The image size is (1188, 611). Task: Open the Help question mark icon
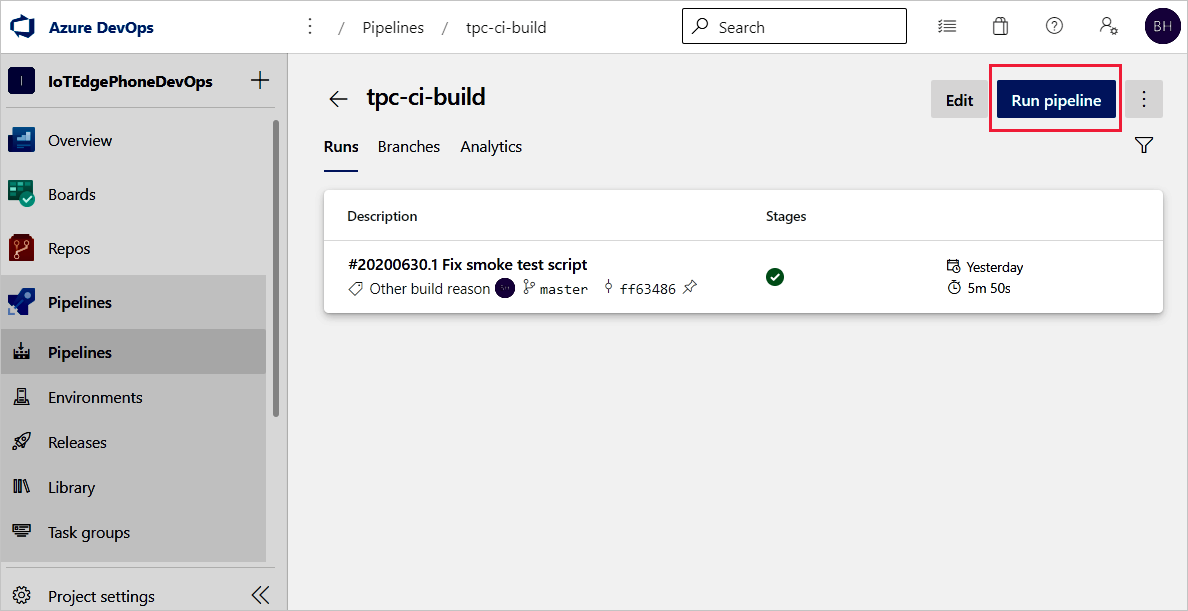[1054, 27]
